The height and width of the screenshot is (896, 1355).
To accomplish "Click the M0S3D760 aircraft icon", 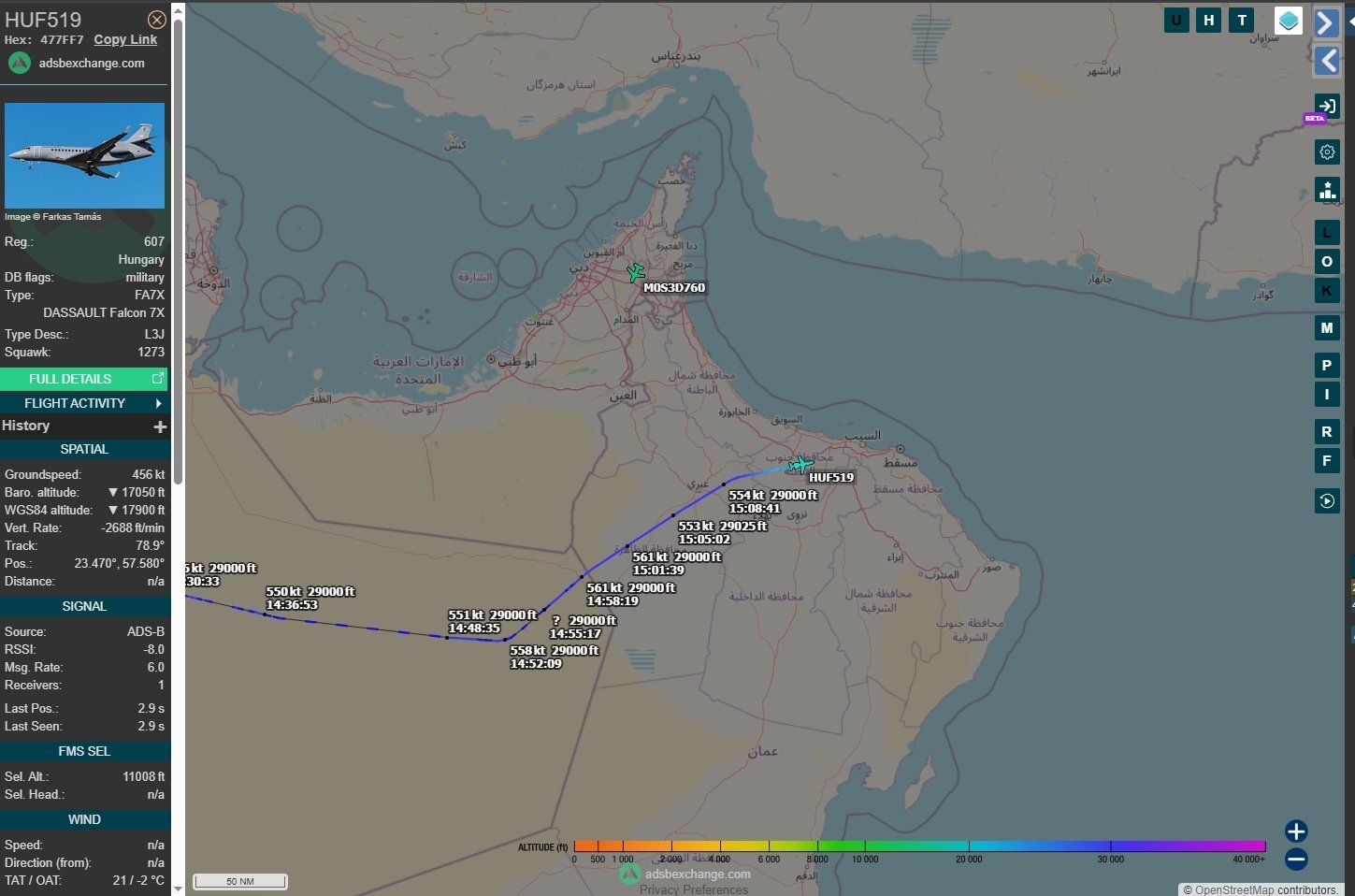I will [x=636, y=272].
